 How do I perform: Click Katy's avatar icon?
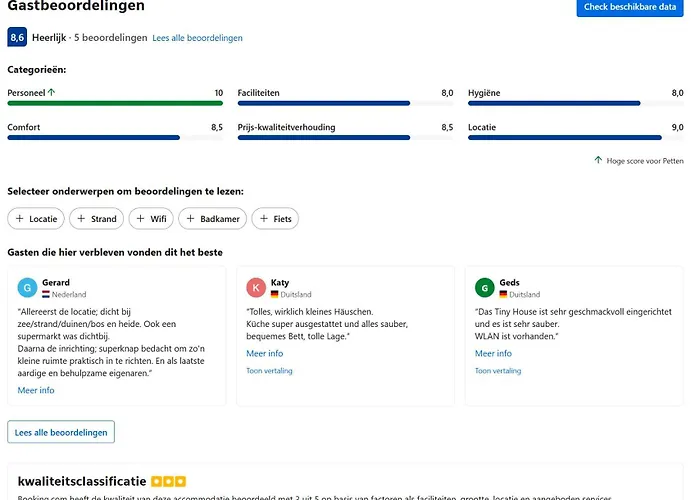click(x=256, y=288)
